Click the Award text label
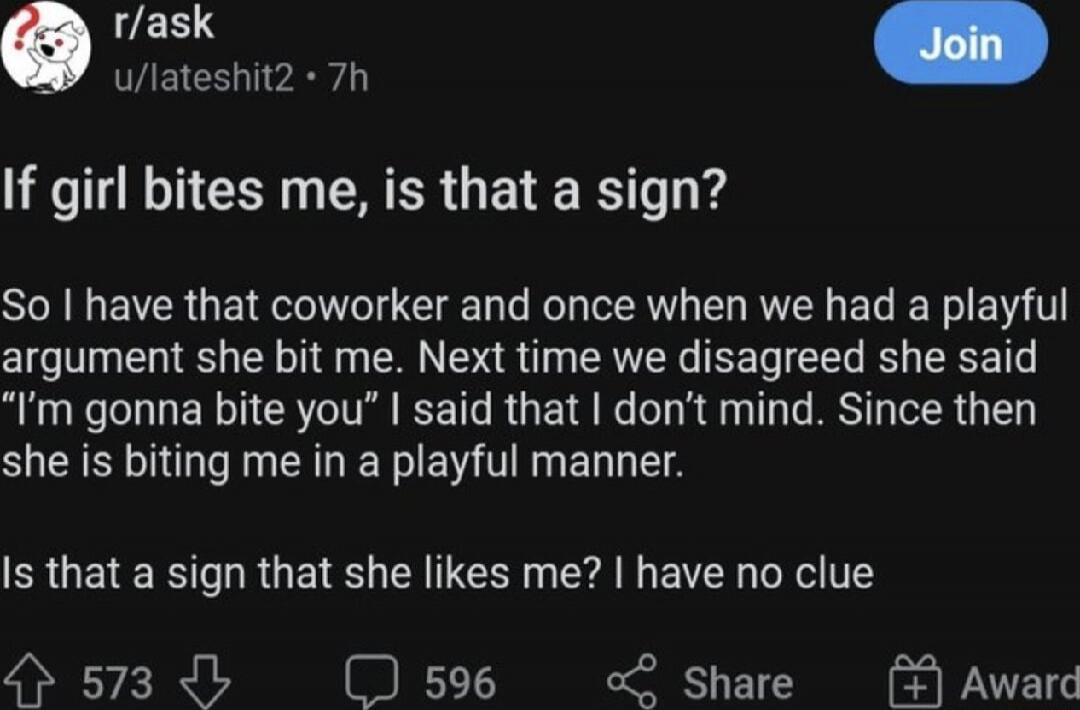 (x=1019, y=683)
